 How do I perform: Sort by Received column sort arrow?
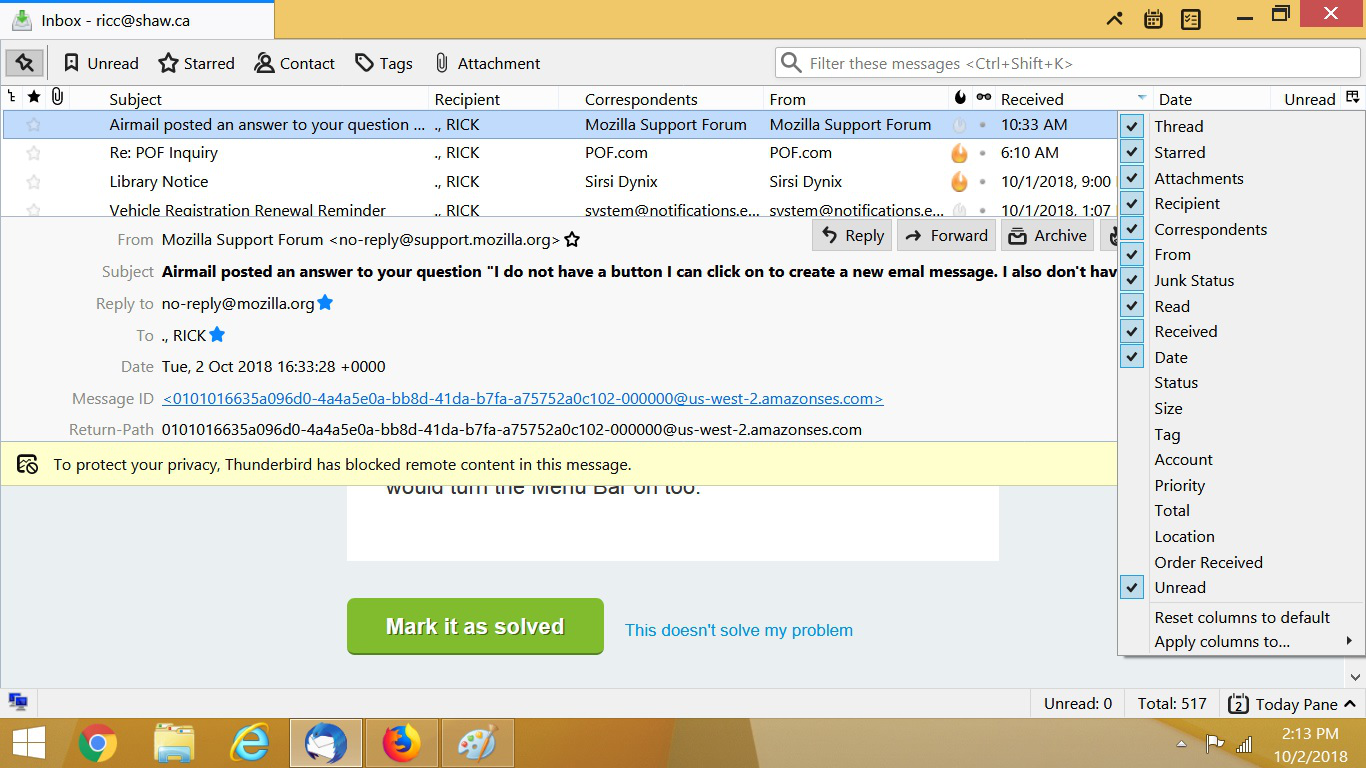click(1141, 98)
